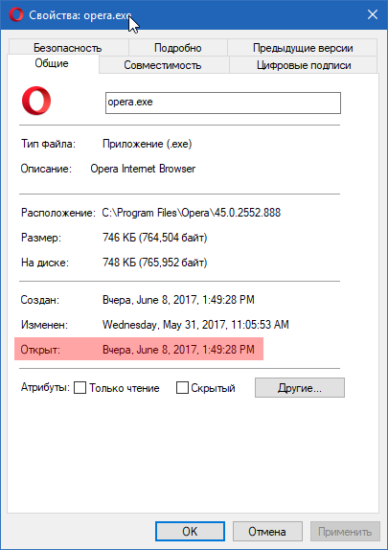Click the Opera icon in the title bar
The image size is (388, 550).
click(x=16, y=15)
